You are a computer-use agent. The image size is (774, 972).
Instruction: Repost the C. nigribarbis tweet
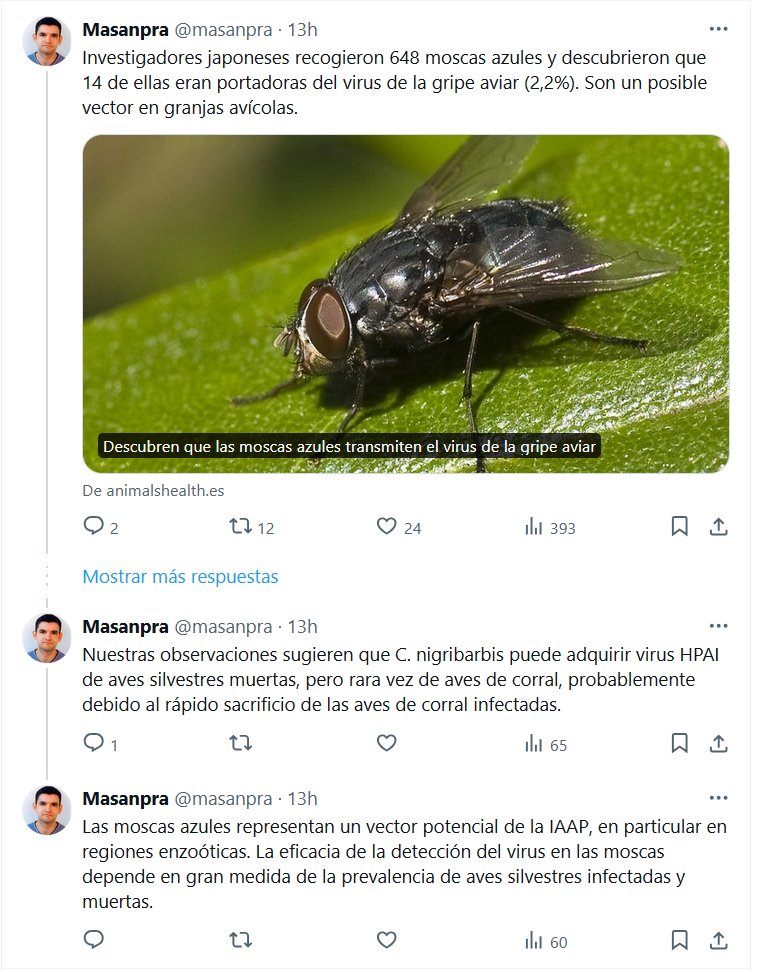241,743
